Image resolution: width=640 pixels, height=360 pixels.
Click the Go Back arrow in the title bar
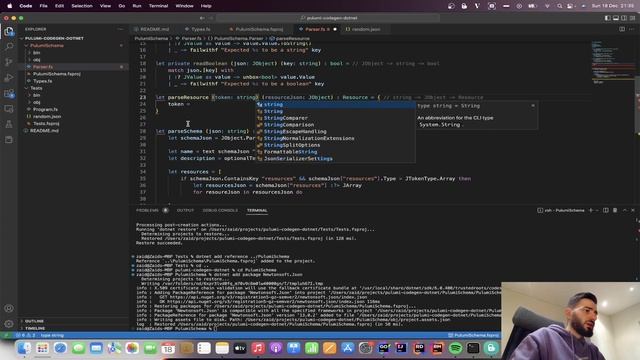202,18
